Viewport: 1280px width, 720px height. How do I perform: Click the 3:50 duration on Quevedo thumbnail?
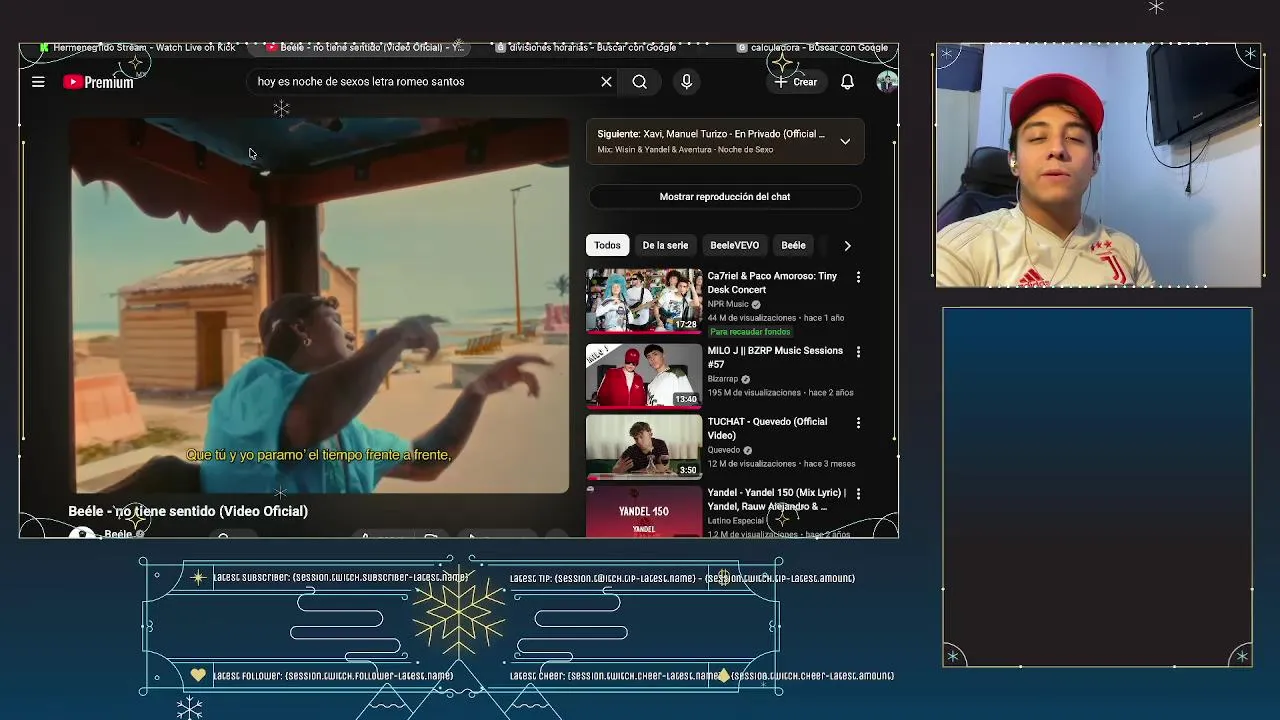point(687,470)
